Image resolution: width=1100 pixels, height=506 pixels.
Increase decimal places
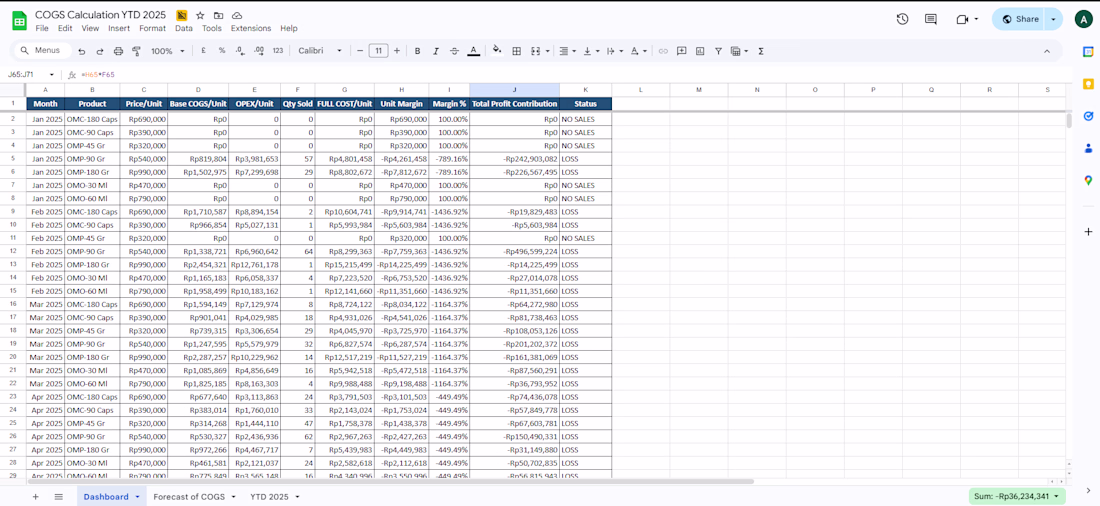tap(259, 51)
